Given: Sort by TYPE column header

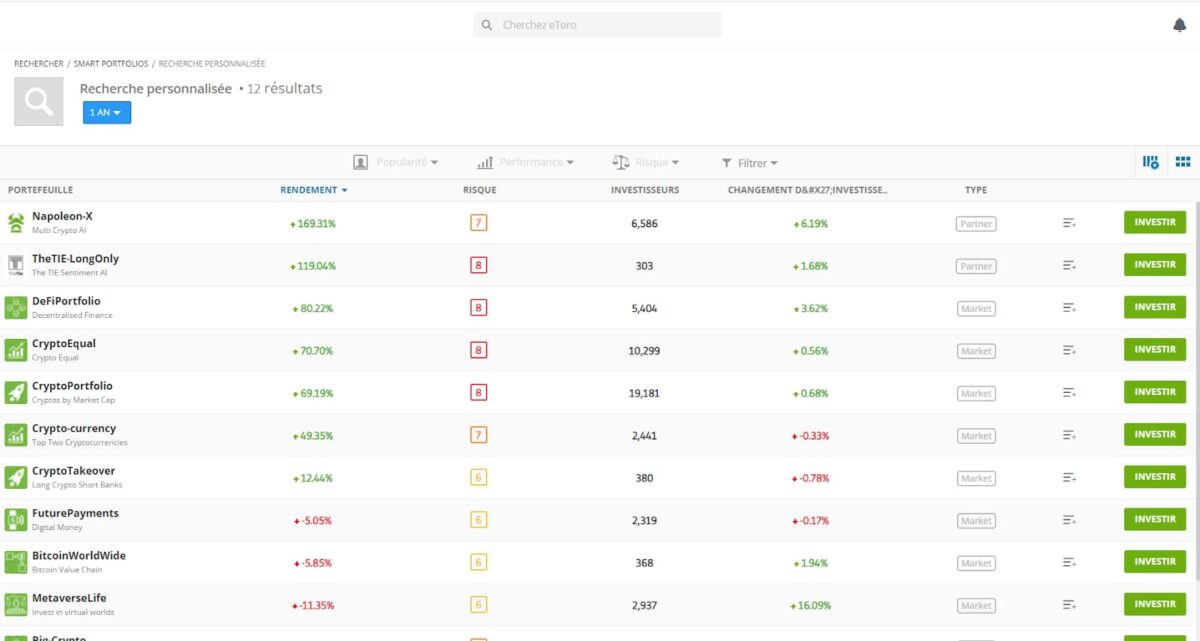Looking at the screenshot, I should (976, 190).
